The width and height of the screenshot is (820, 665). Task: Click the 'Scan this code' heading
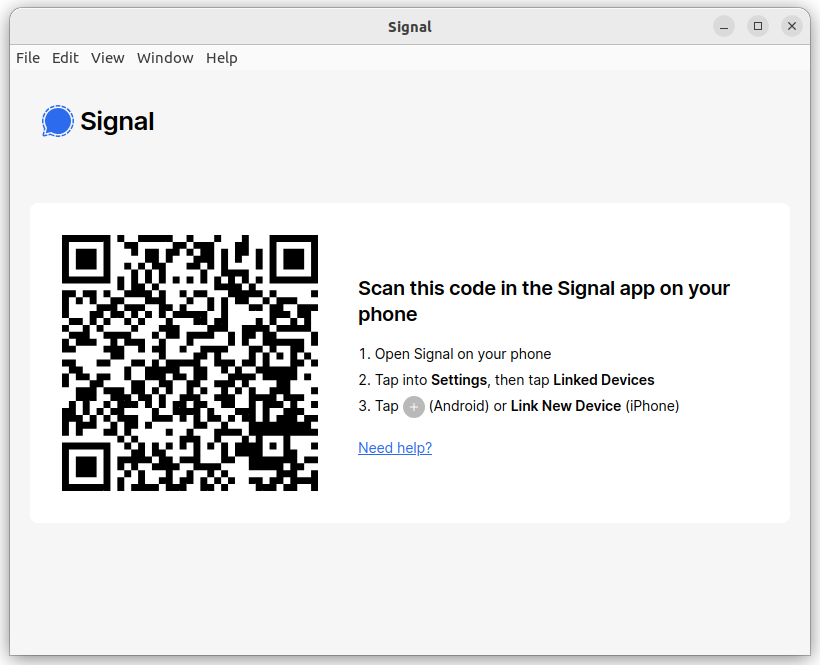click(x=544, y=301)
